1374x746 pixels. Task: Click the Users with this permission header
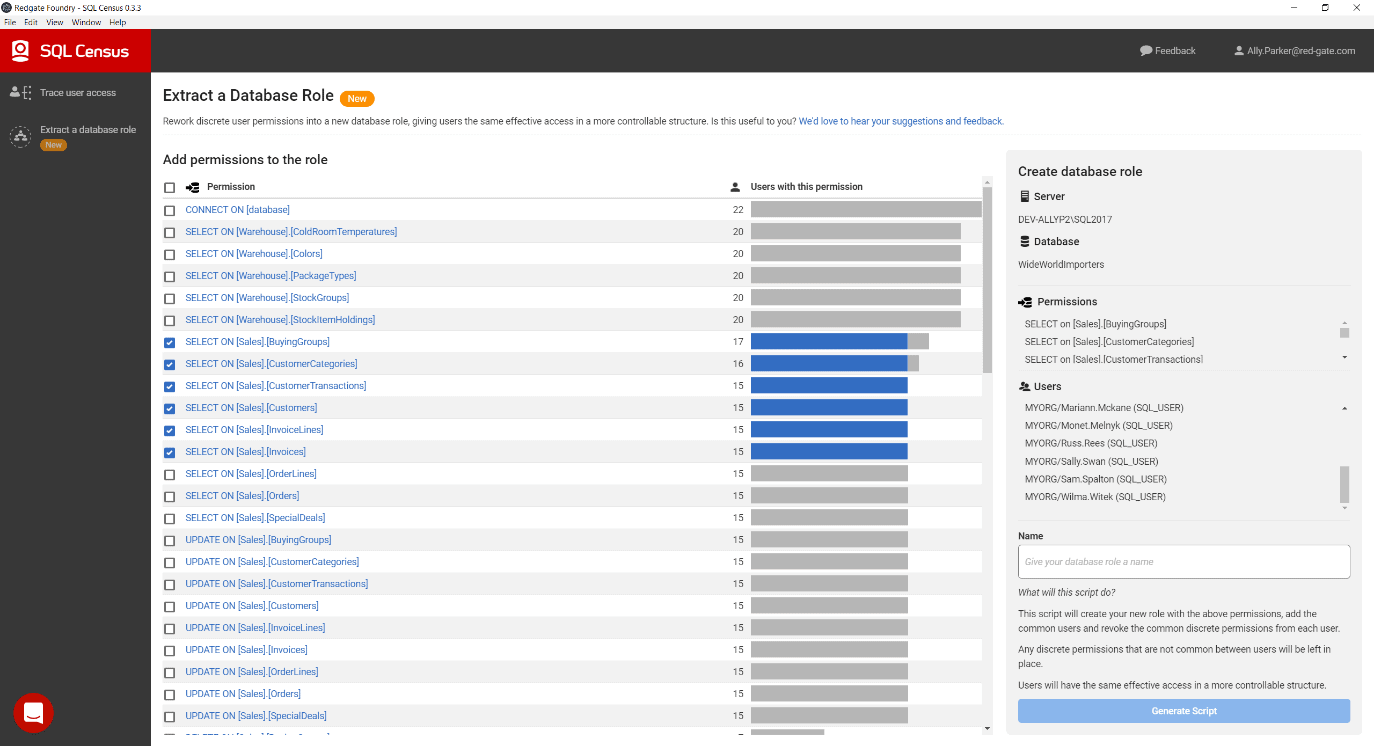pyautogui.click(x=806, y=187)
